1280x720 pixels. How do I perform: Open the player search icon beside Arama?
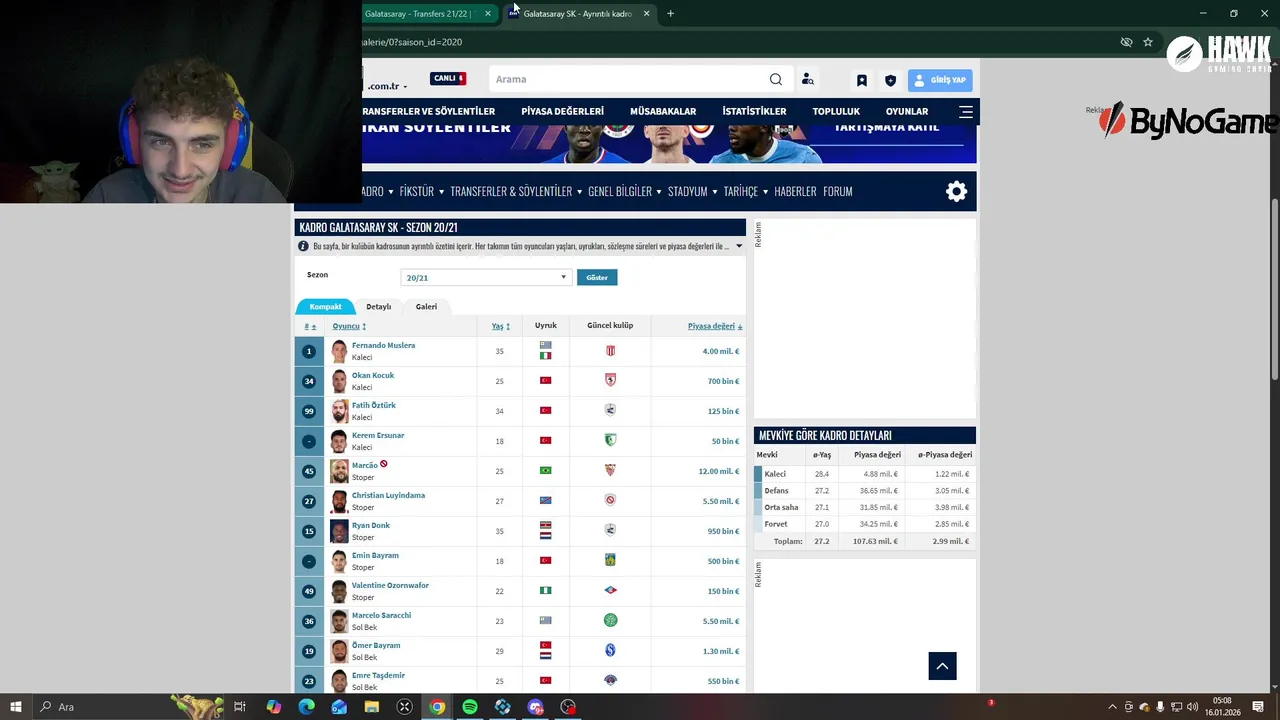(807, 79)
